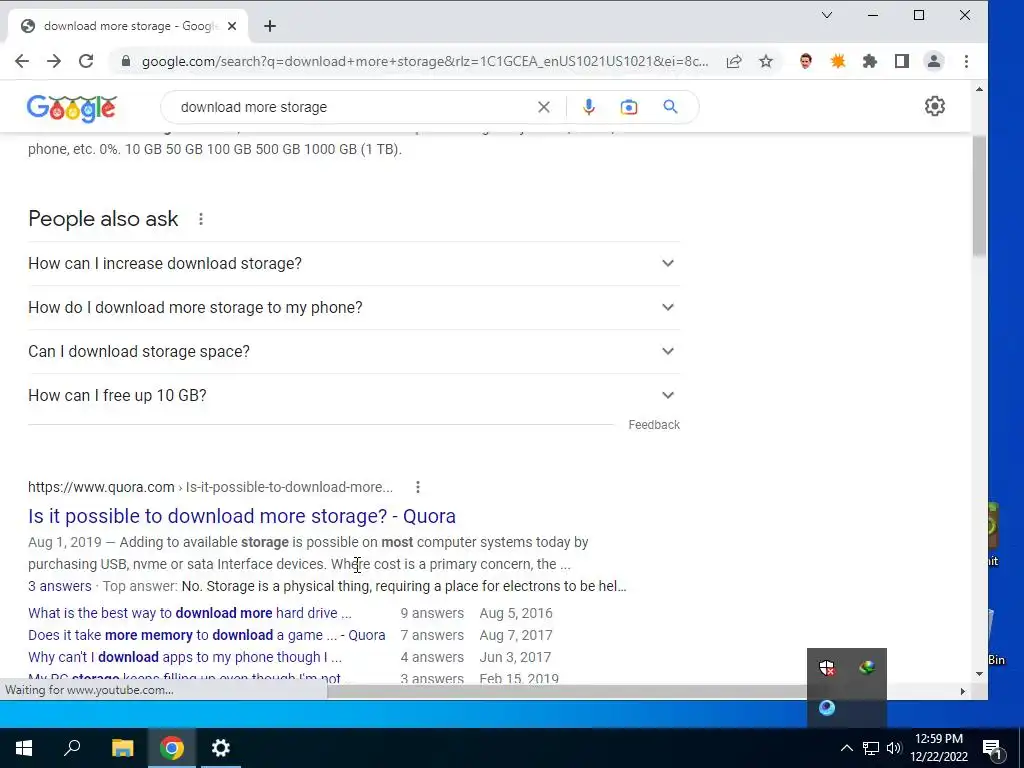This screenshot has width=1024, height=768.
Task: Open 'Does it take more memory to download a game' link
Action: pyautogui.click(x=206, y=635)
